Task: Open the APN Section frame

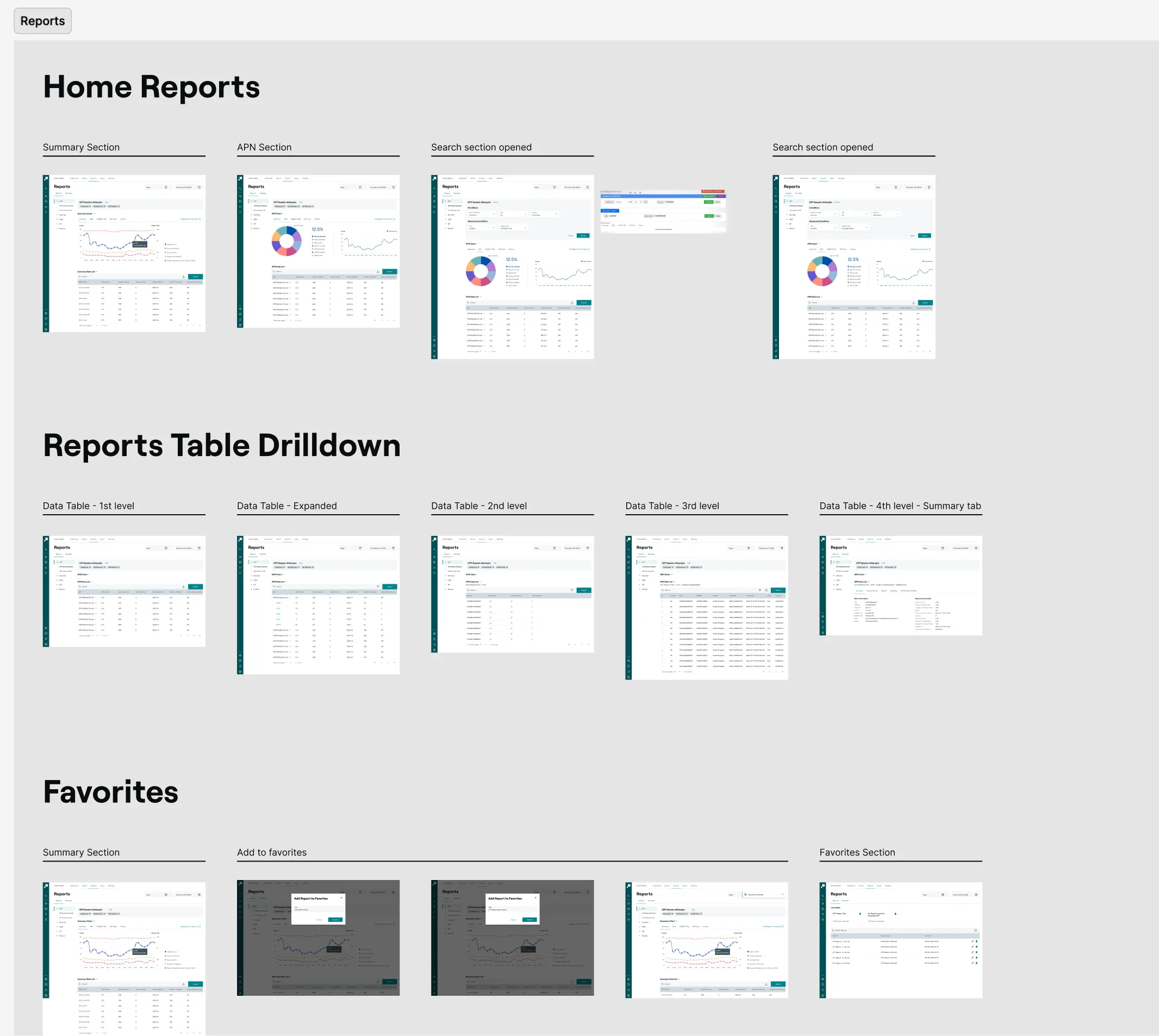Action: (x=318, y=251)
